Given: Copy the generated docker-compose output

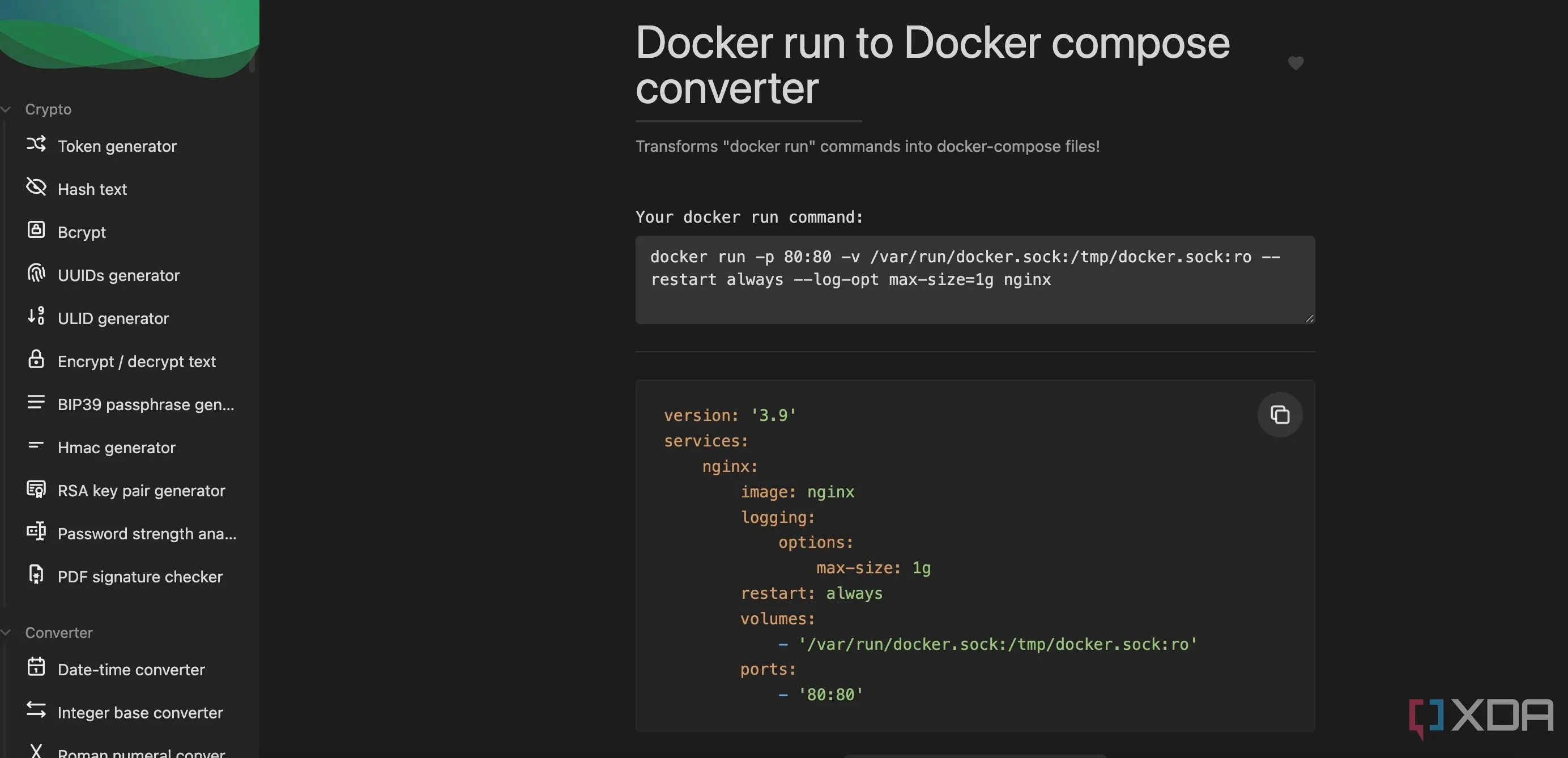Looking at the screenshot, I should [x=1280, y=415].
